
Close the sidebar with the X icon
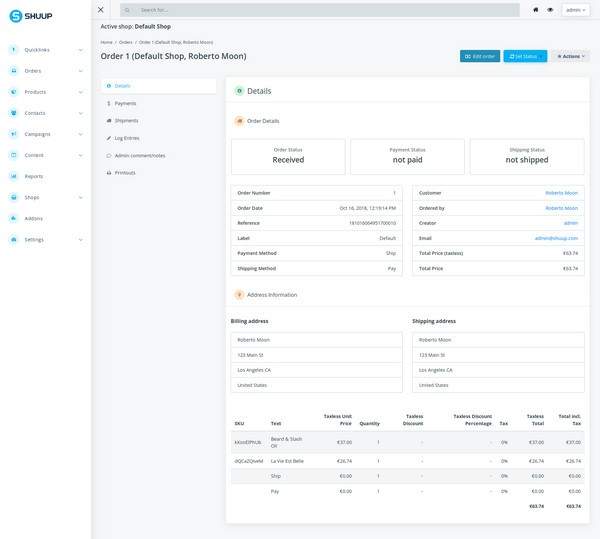pos(101,10)
